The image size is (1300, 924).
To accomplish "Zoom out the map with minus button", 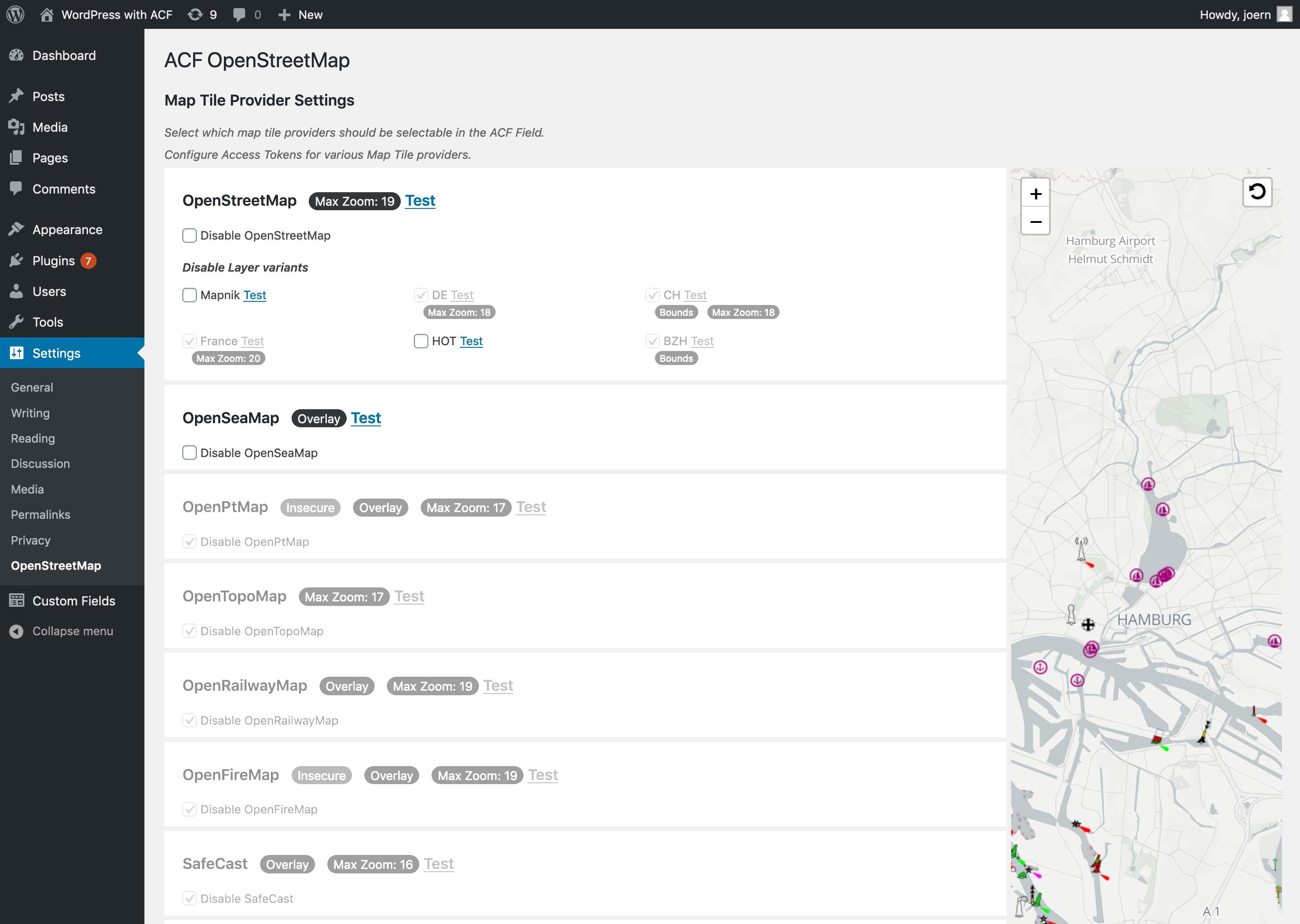I will point(1035,222).
